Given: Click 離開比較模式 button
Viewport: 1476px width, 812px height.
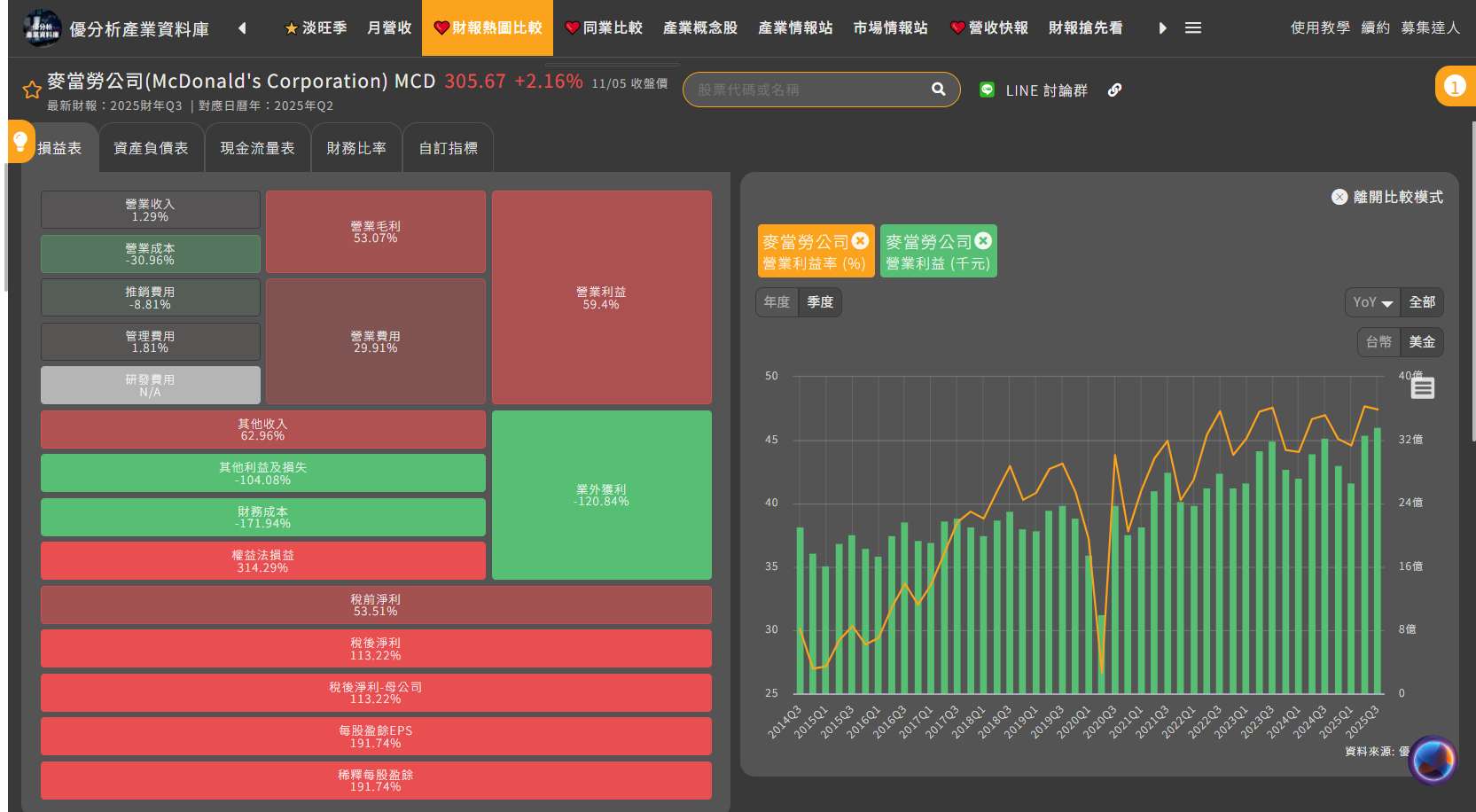Looking at the screenshot, I should point(1387,197).
